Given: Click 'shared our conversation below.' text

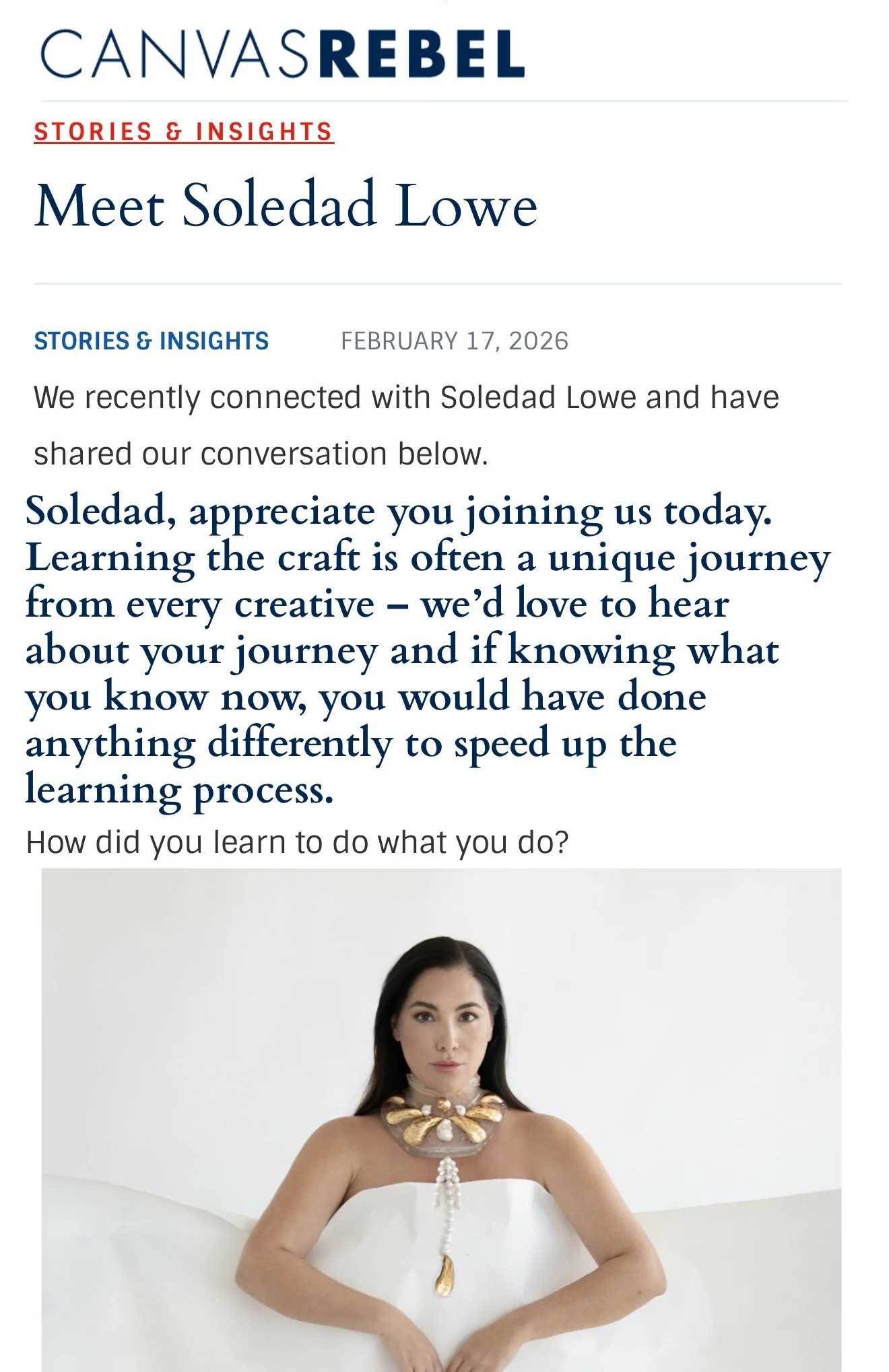Looking at the screenshot, I should (x=261, y=454).
